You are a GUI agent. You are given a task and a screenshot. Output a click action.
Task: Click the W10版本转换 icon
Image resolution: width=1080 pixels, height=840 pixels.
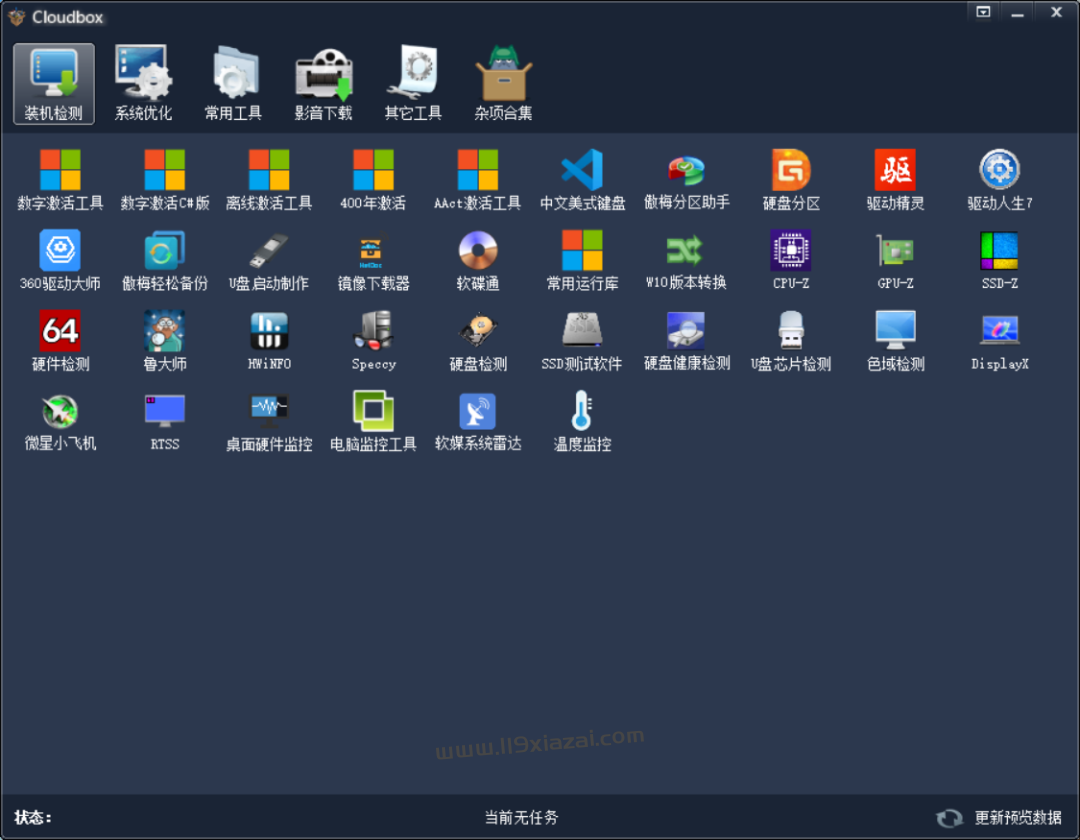[x=687, y=260]
